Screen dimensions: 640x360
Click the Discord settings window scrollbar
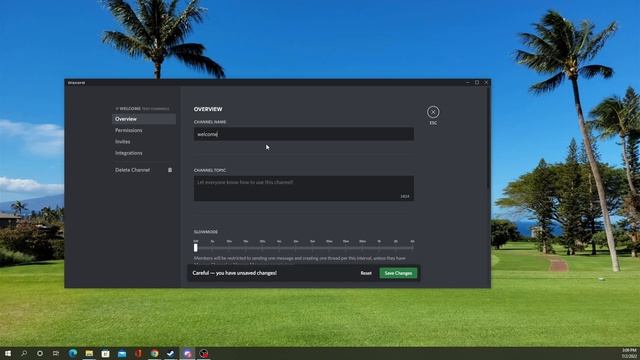[489, 139]
